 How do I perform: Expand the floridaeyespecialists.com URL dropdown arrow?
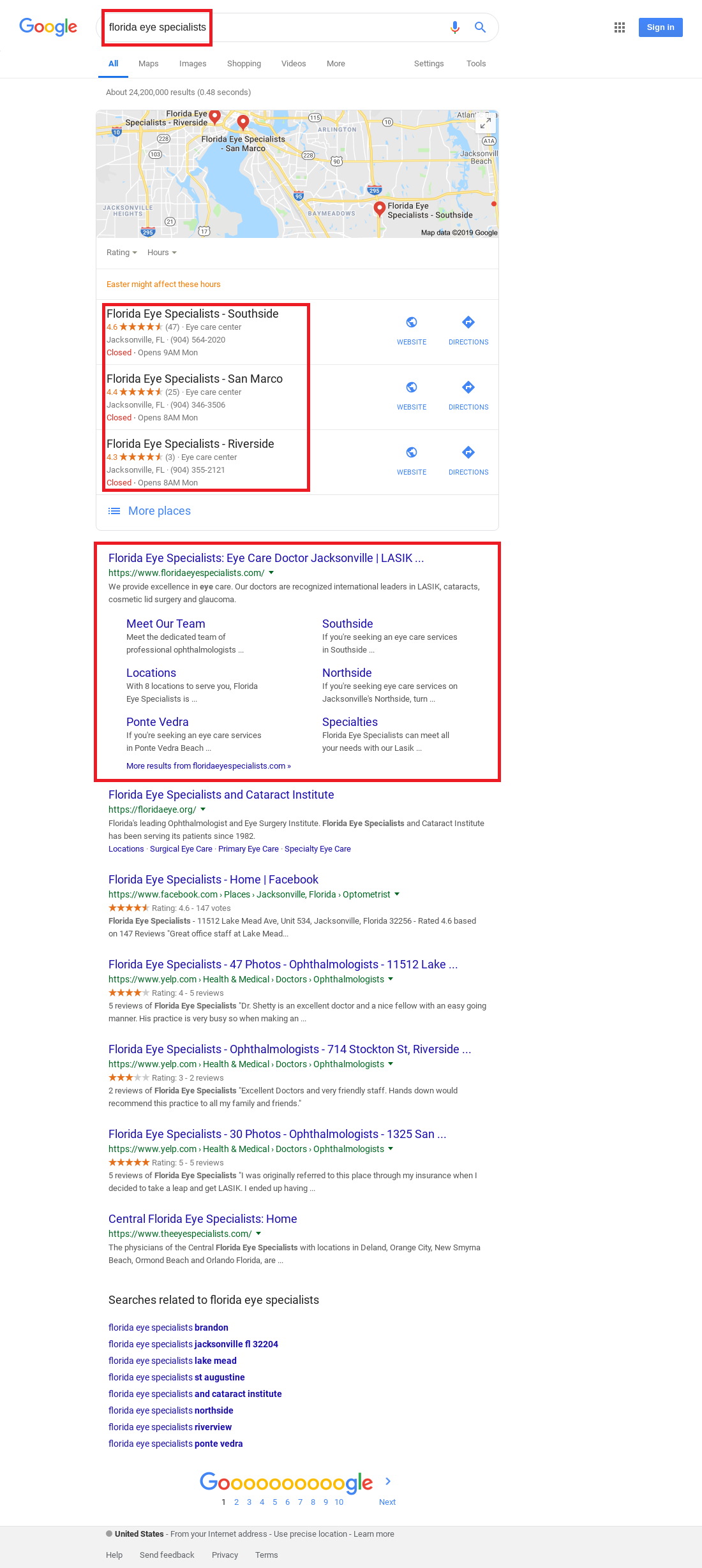[271, 573]
